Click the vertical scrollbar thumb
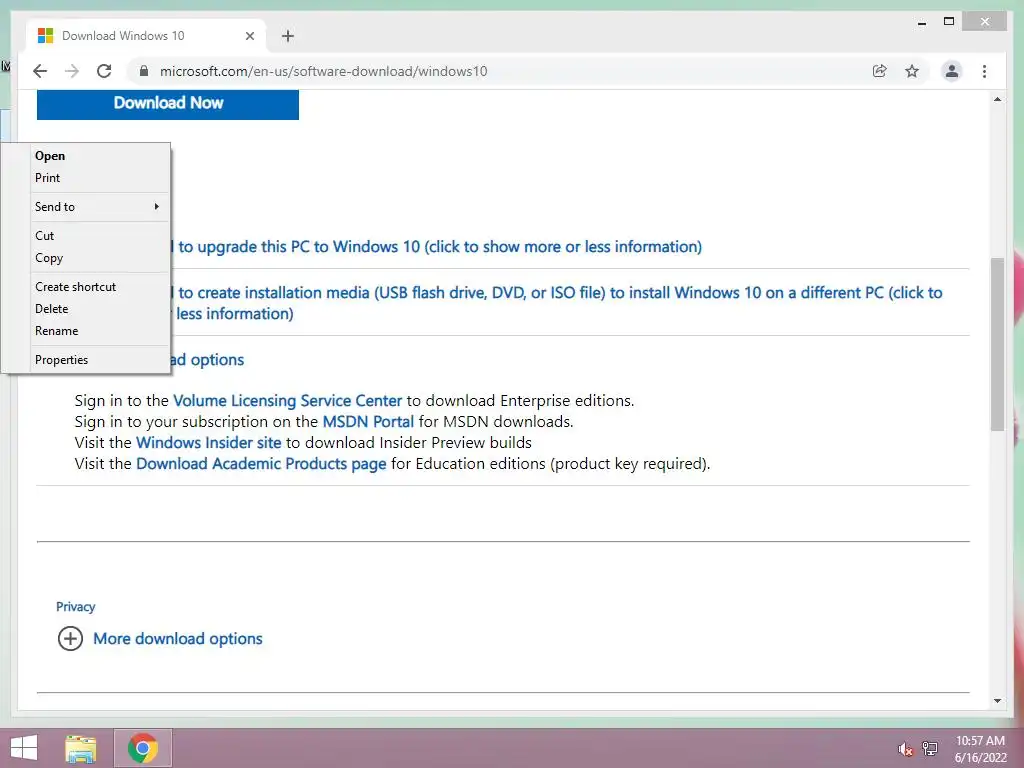The height and width of the screenshot is (768, 1024). 997,344
